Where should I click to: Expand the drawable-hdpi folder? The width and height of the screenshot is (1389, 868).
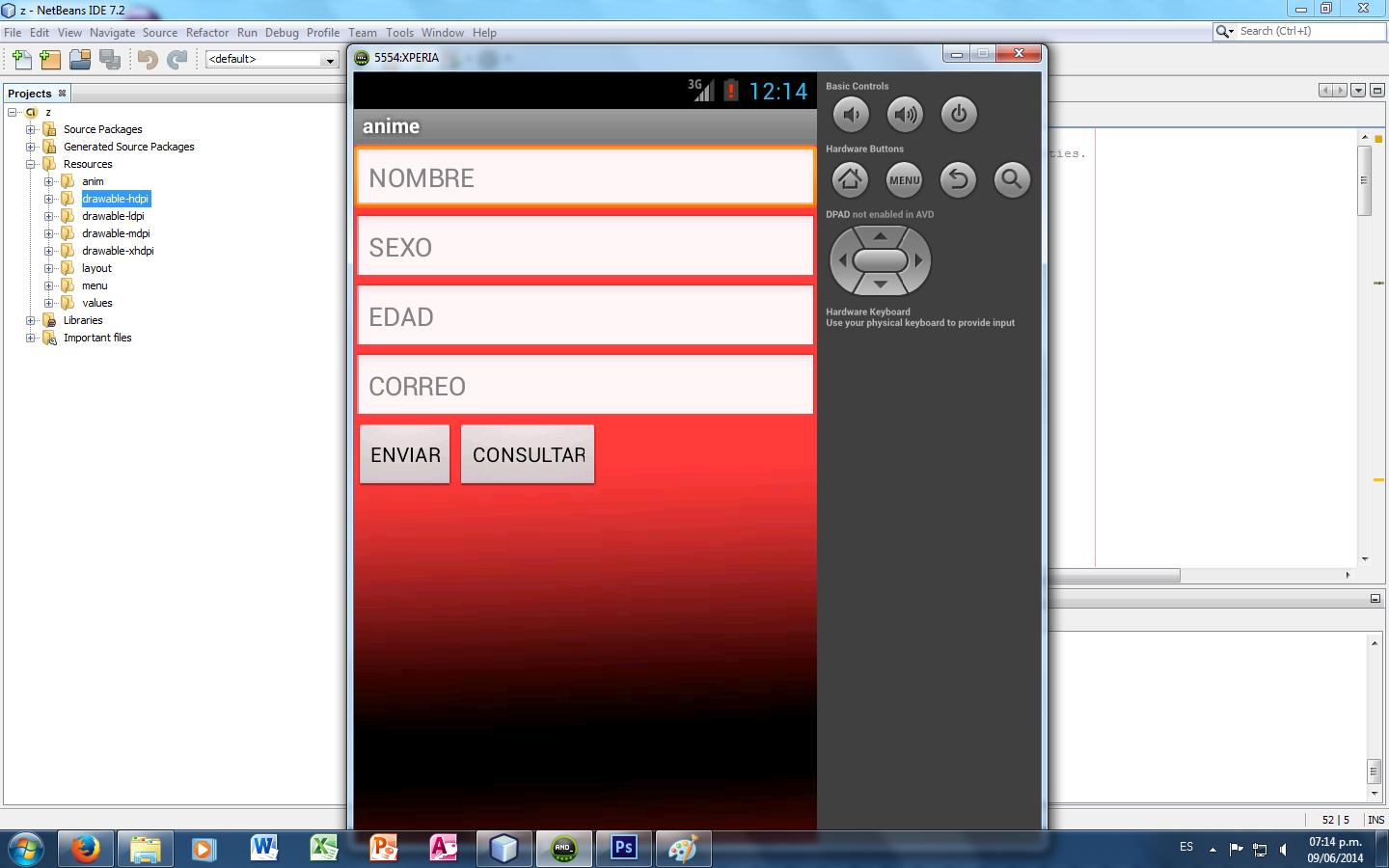click(x=49, y=199)
